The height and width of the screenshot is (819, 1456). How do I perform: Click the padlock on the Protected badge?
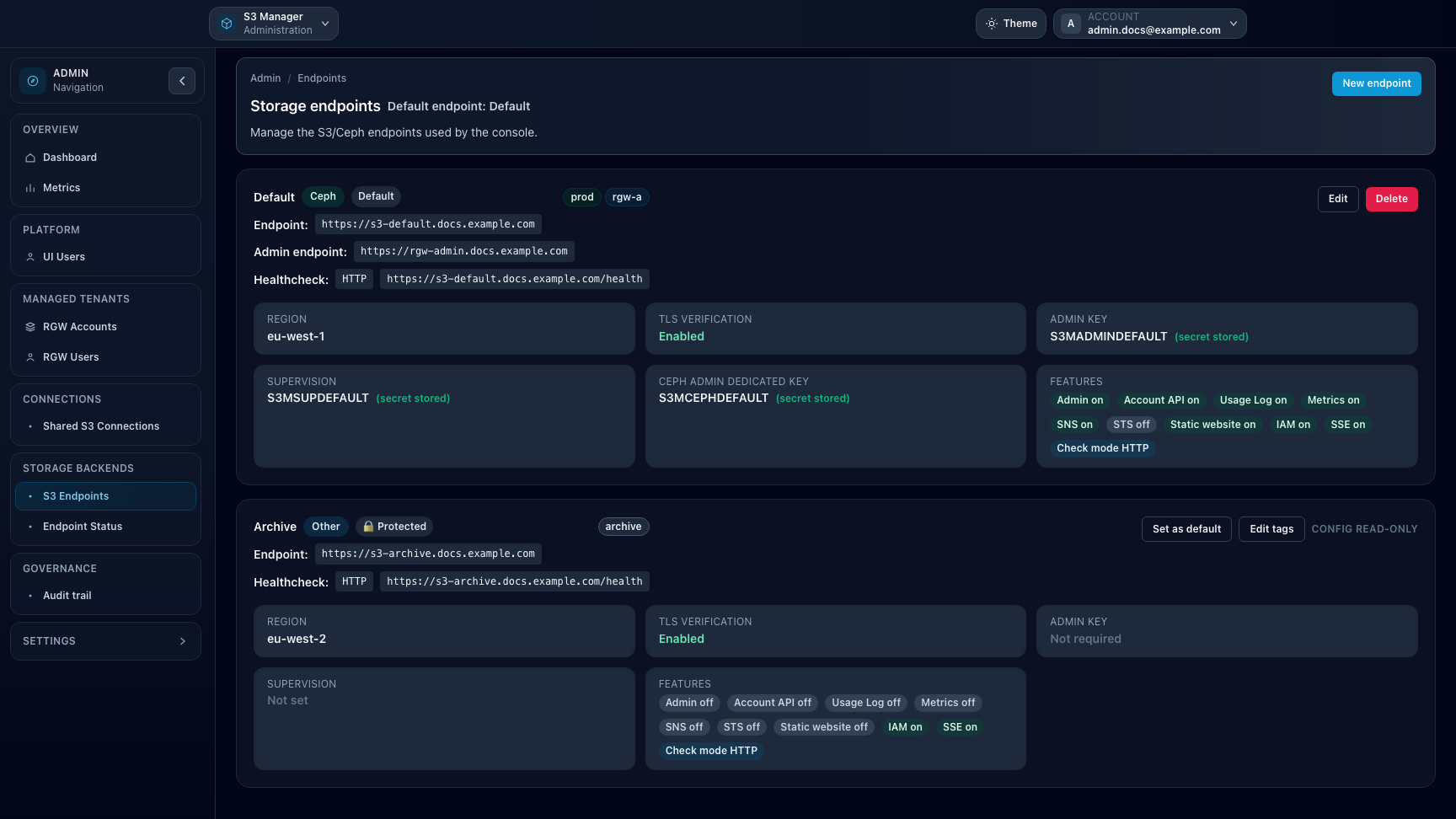367,526
